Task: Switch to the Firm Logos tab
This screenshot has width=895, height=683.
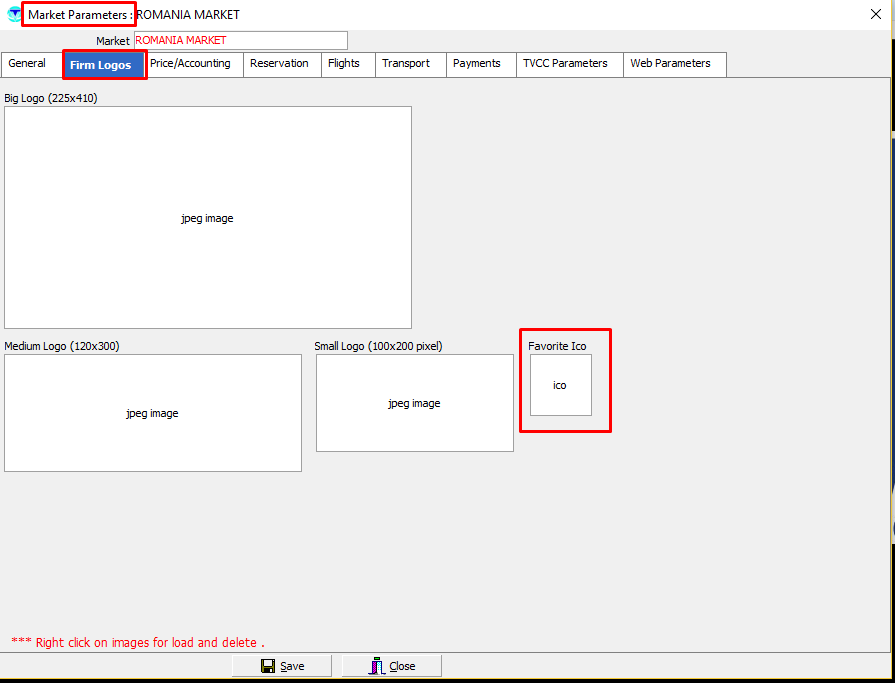Action: 101,65
